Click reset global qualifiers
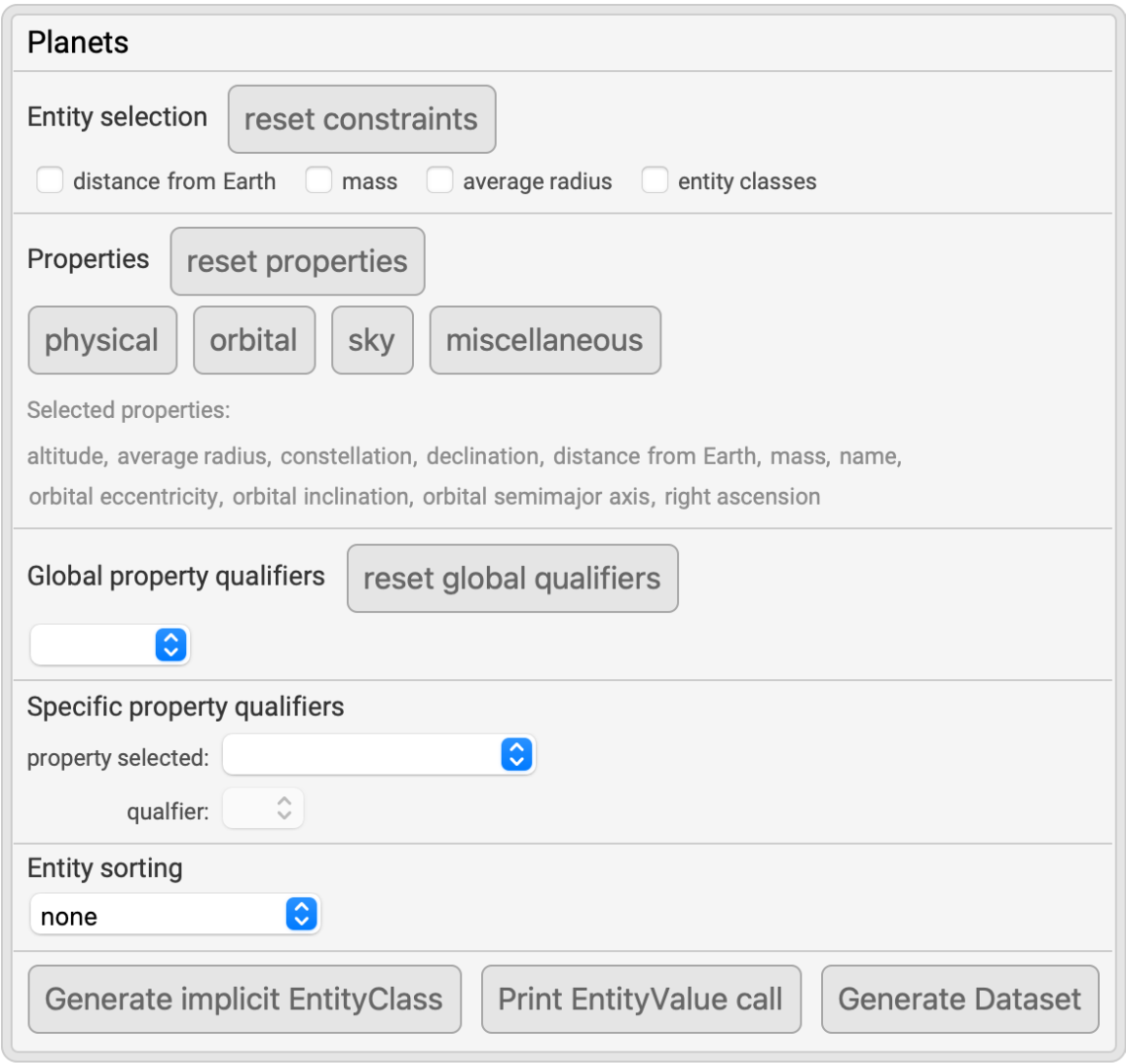 512,579
